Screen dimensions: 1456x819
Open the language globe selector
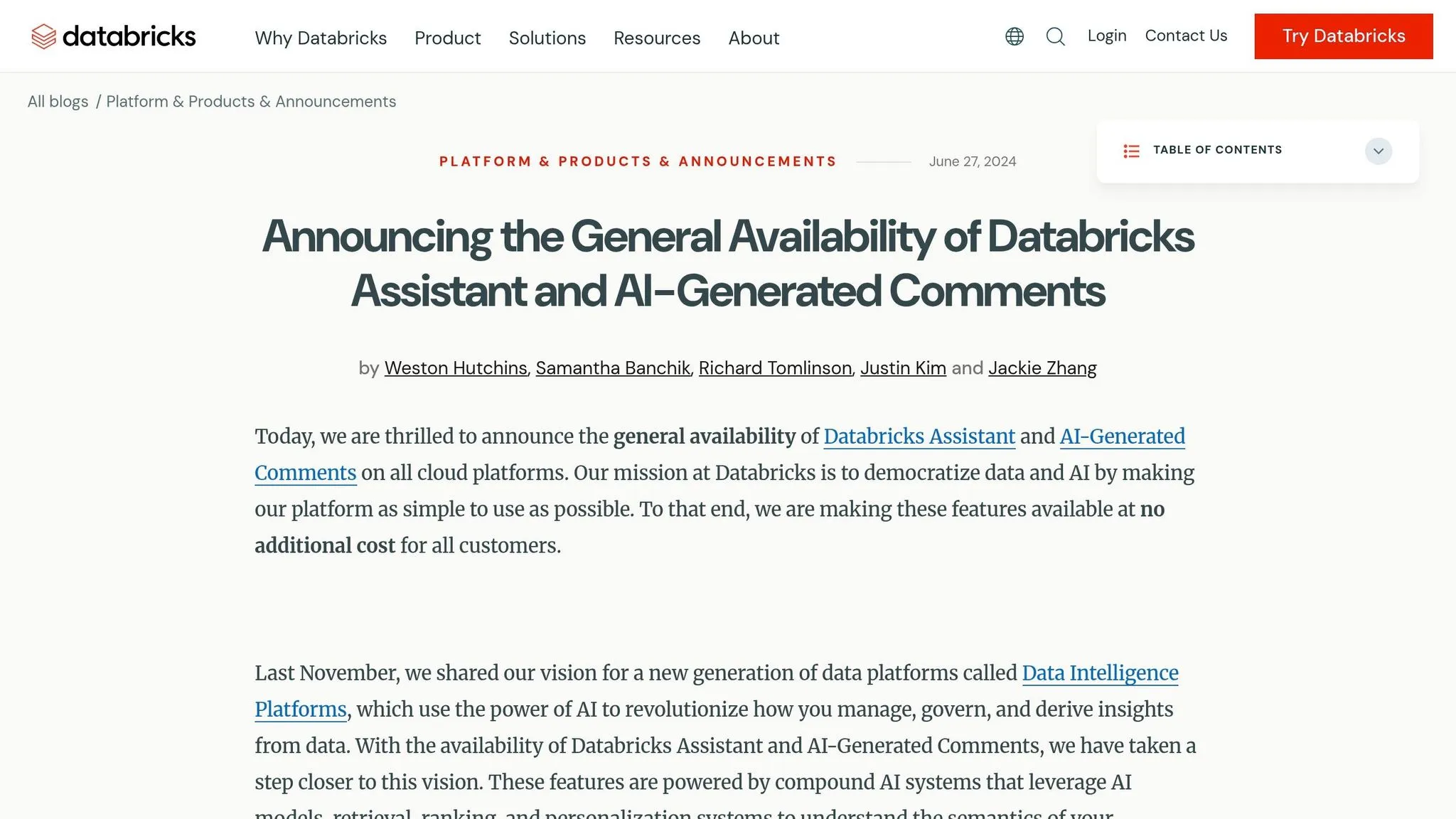1015,36
